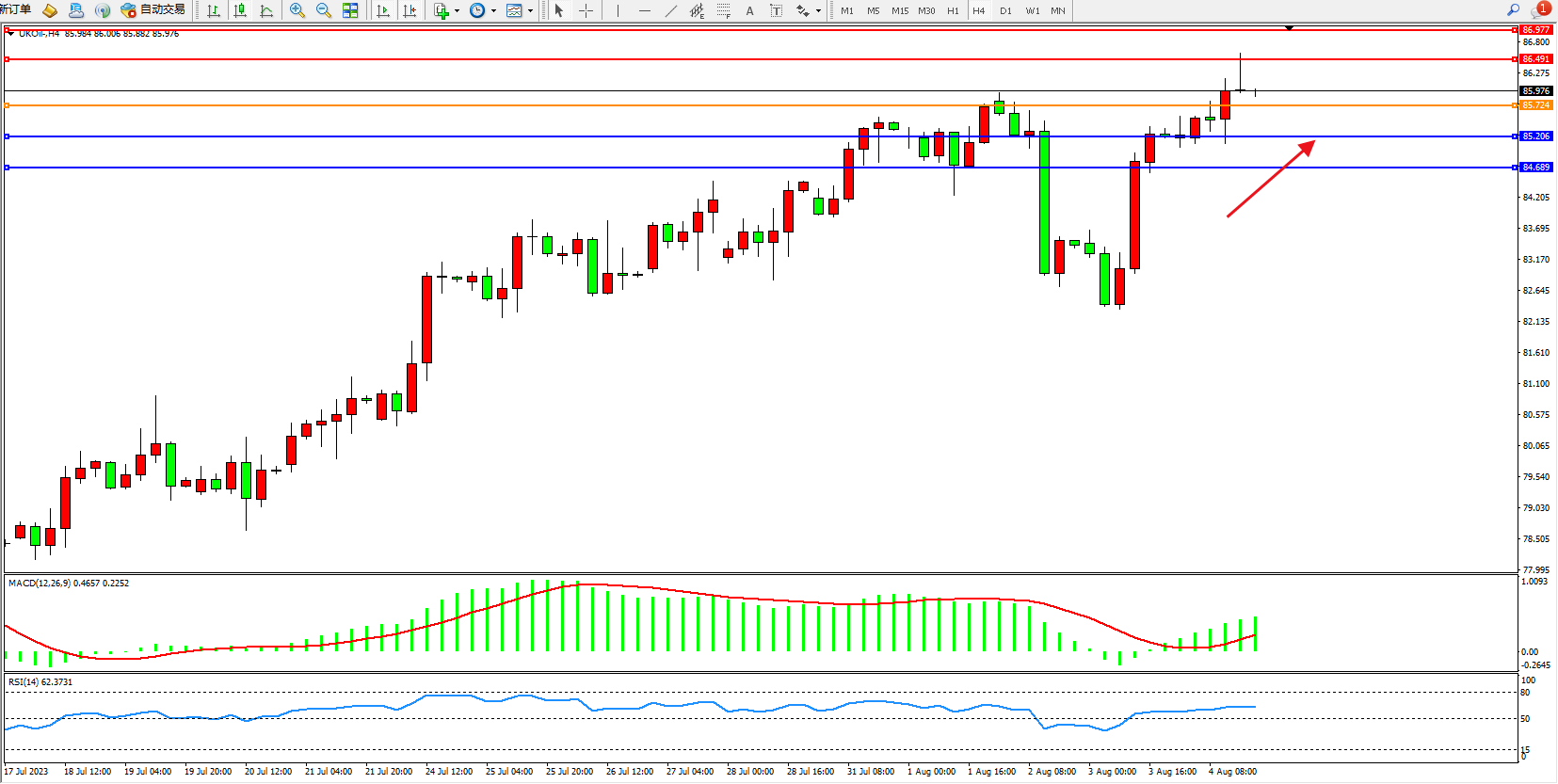This screenshot has width=1558, height=784.
Task: Click the Zoom Out magnifier icon
Action: [324, 10]
